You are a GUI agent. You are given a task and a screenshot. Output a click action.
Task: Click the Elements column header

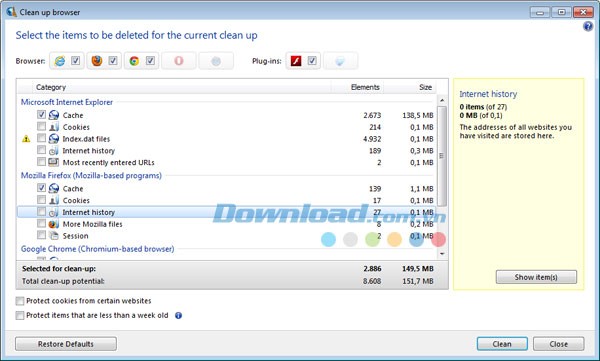tap(357, 87)
